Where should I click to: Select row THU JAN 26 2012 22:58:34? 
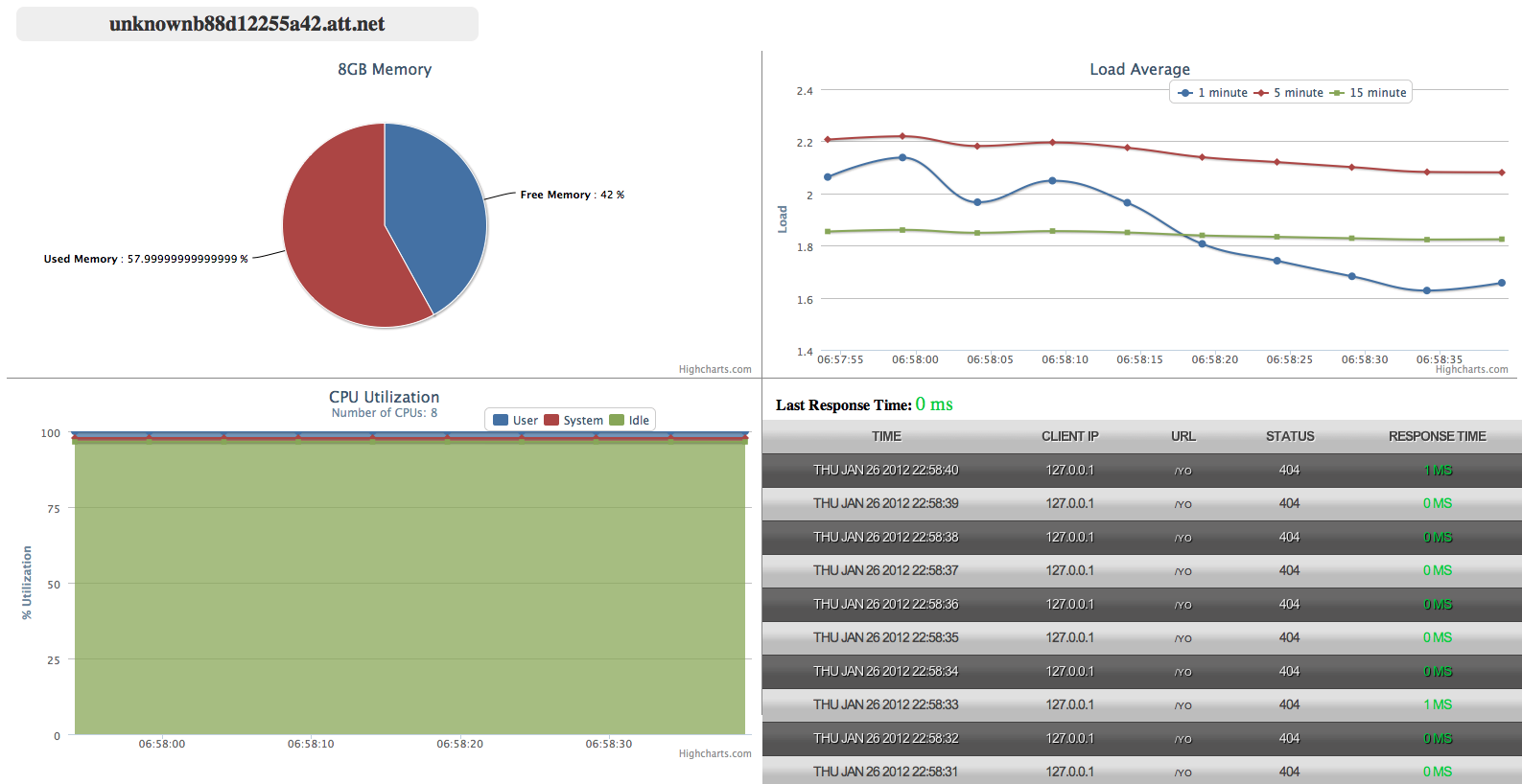1142,671
